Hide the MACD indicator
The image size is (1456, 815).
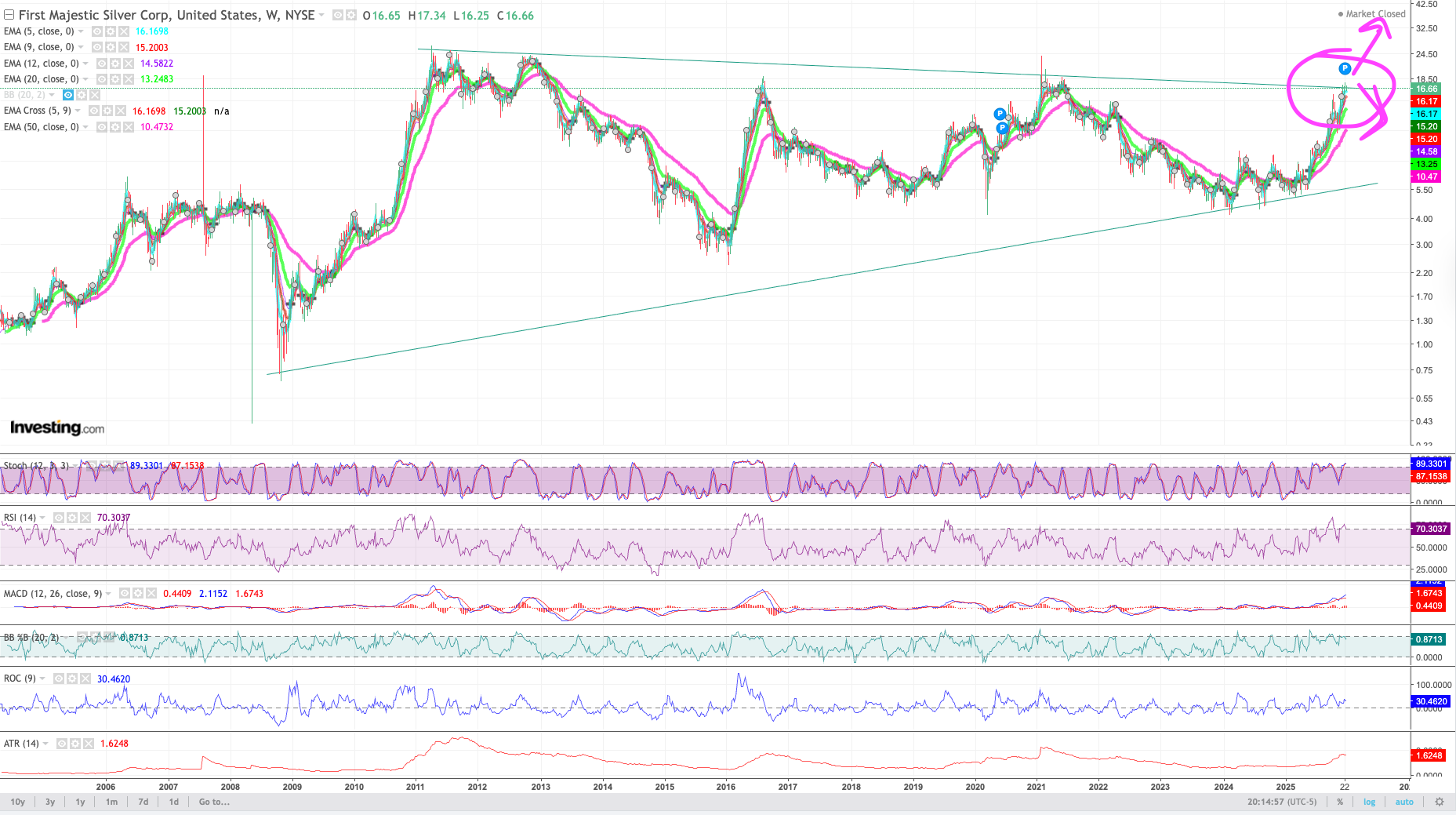pyautogui.click(x=125, y=594)
